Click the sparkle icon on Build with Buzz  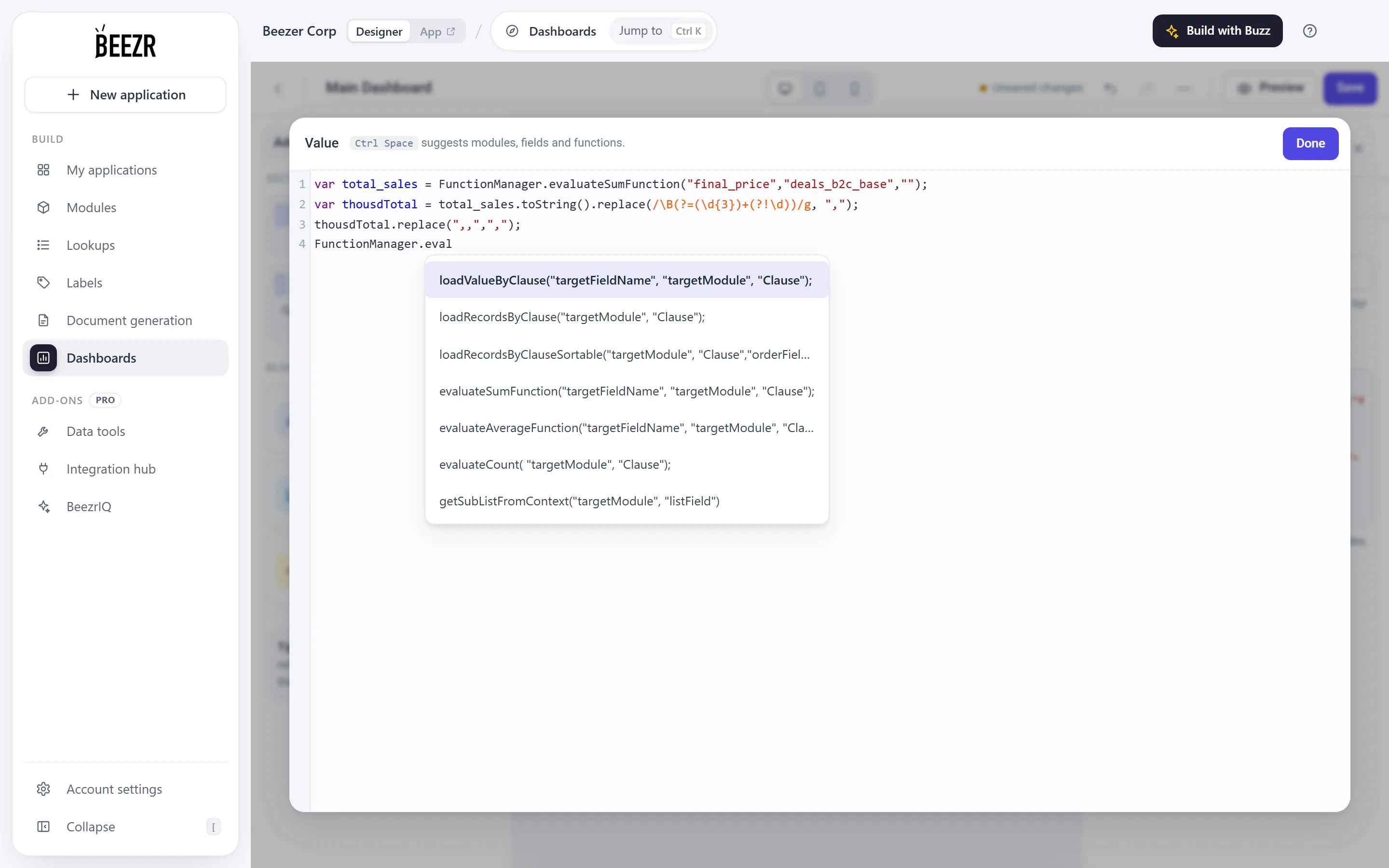1171,31
